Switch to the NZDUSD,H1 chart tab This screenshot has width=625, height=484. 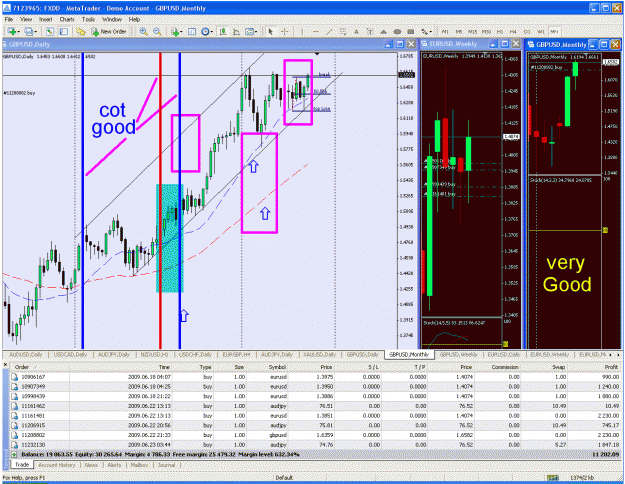click(x=154, y=354)
